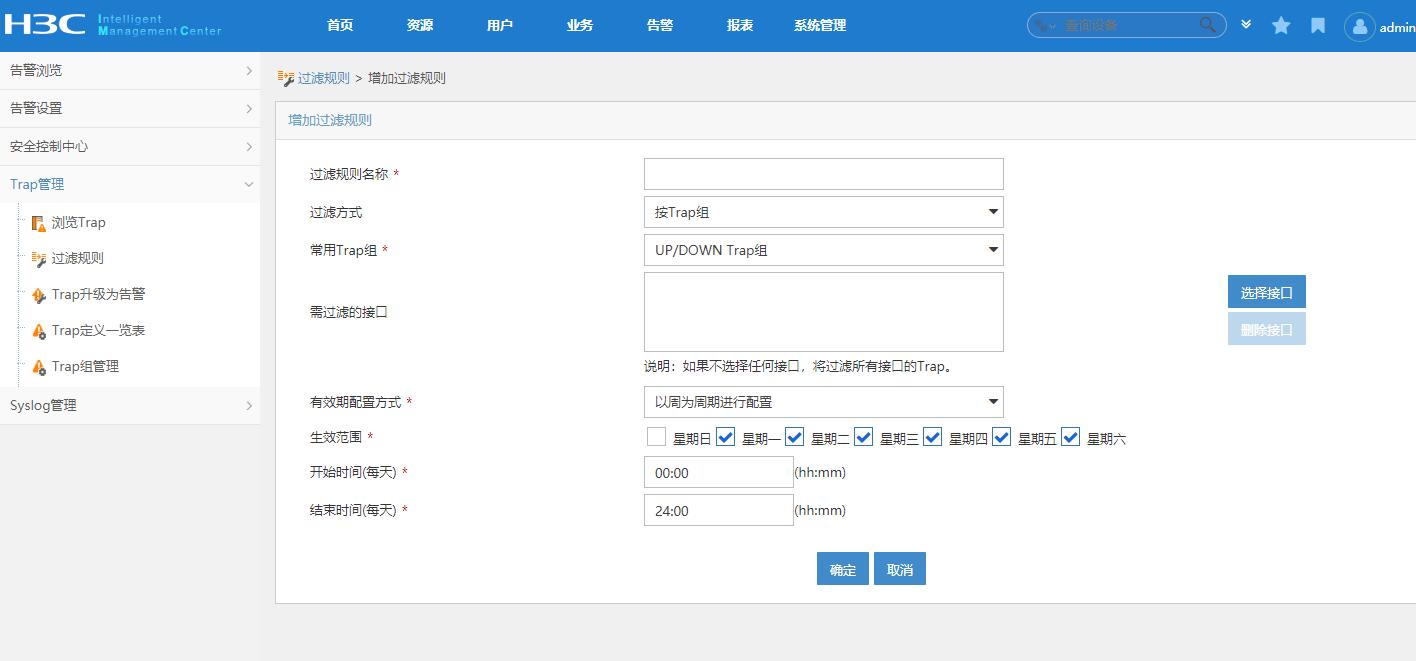Click the star favorites icon in header
Screen dimensions: 1416x661
point(1281,26)
